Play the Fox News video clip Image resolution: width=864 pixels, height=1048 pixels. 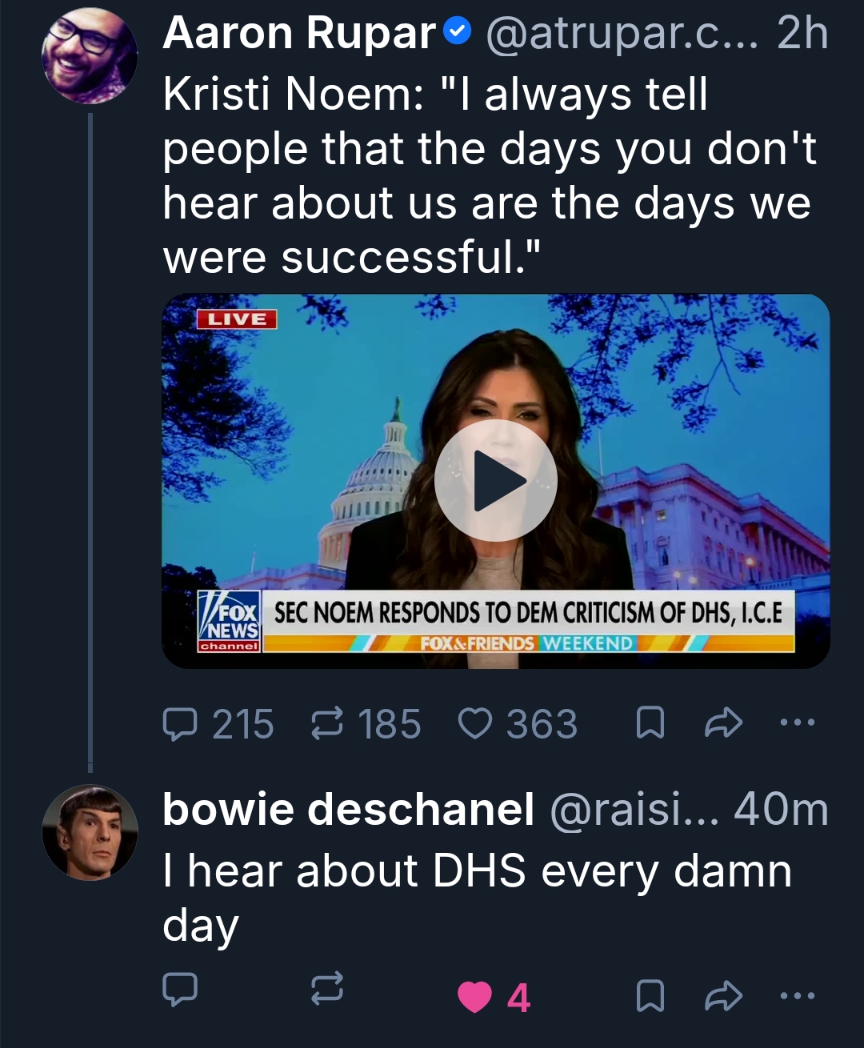pyautogui.click(x=495, y=481)
